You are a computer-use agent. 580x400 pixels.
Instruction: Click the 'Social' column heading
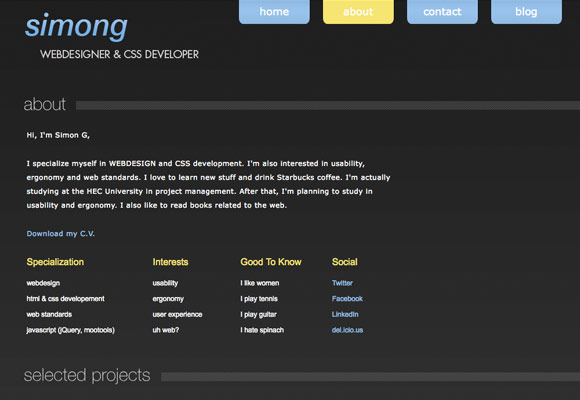point(344,262)
